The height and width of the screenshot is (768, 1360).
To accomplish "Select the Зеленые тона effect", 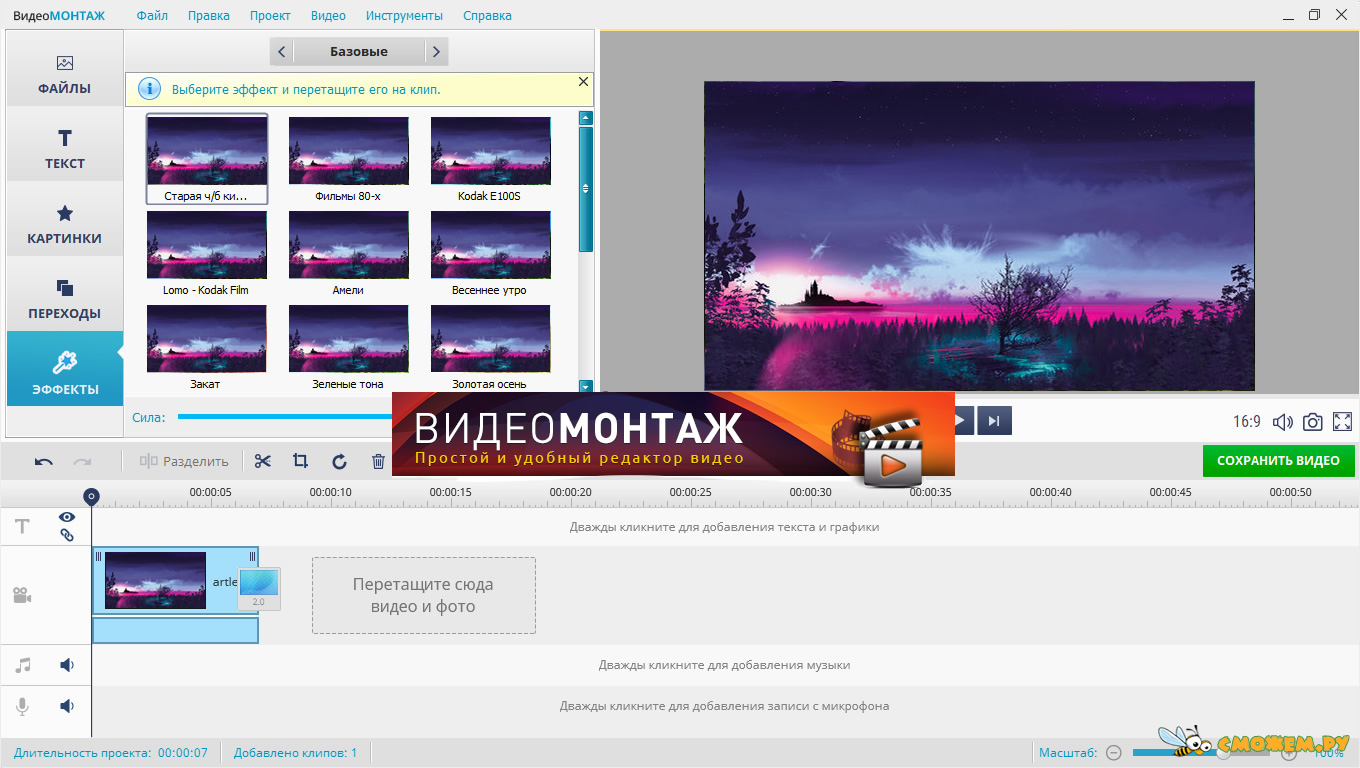I will click(x=348, y=347).
